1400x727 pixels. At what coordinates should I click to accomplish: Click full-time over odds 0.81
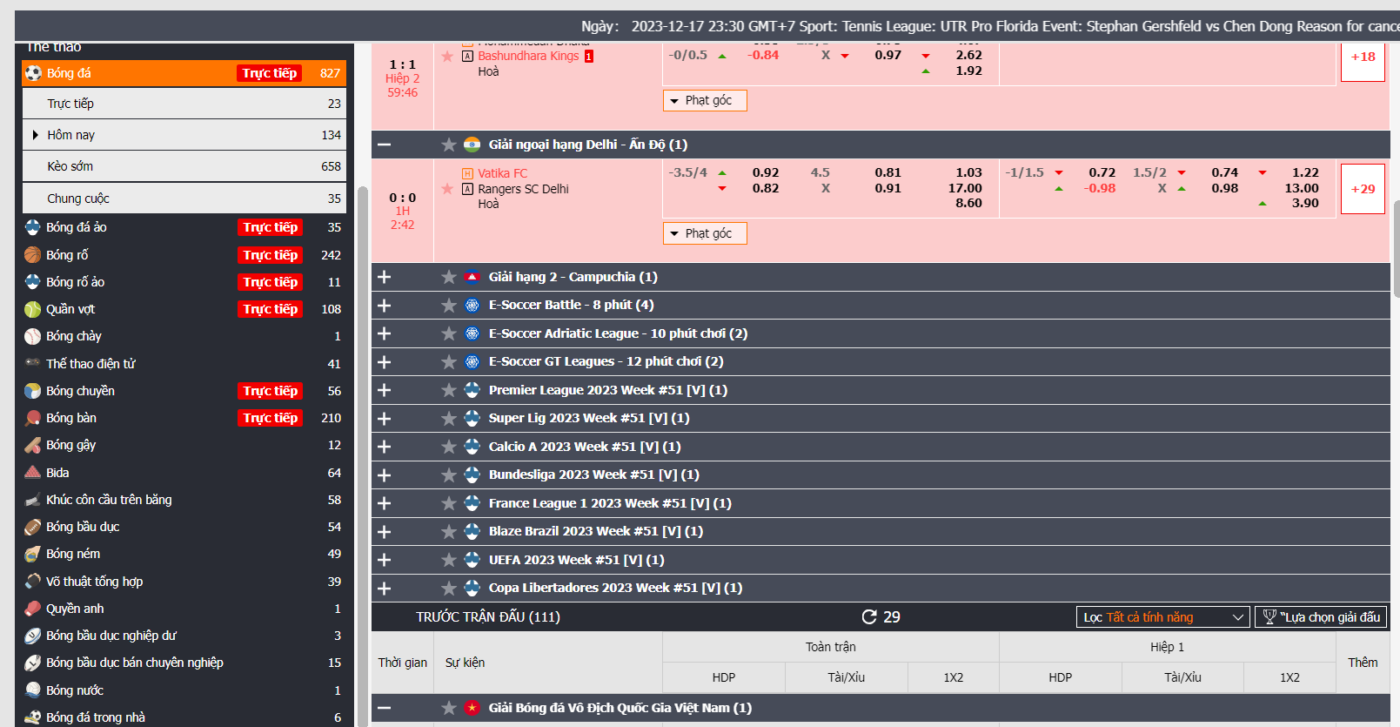pyautogui.click(x=887, y=173)
